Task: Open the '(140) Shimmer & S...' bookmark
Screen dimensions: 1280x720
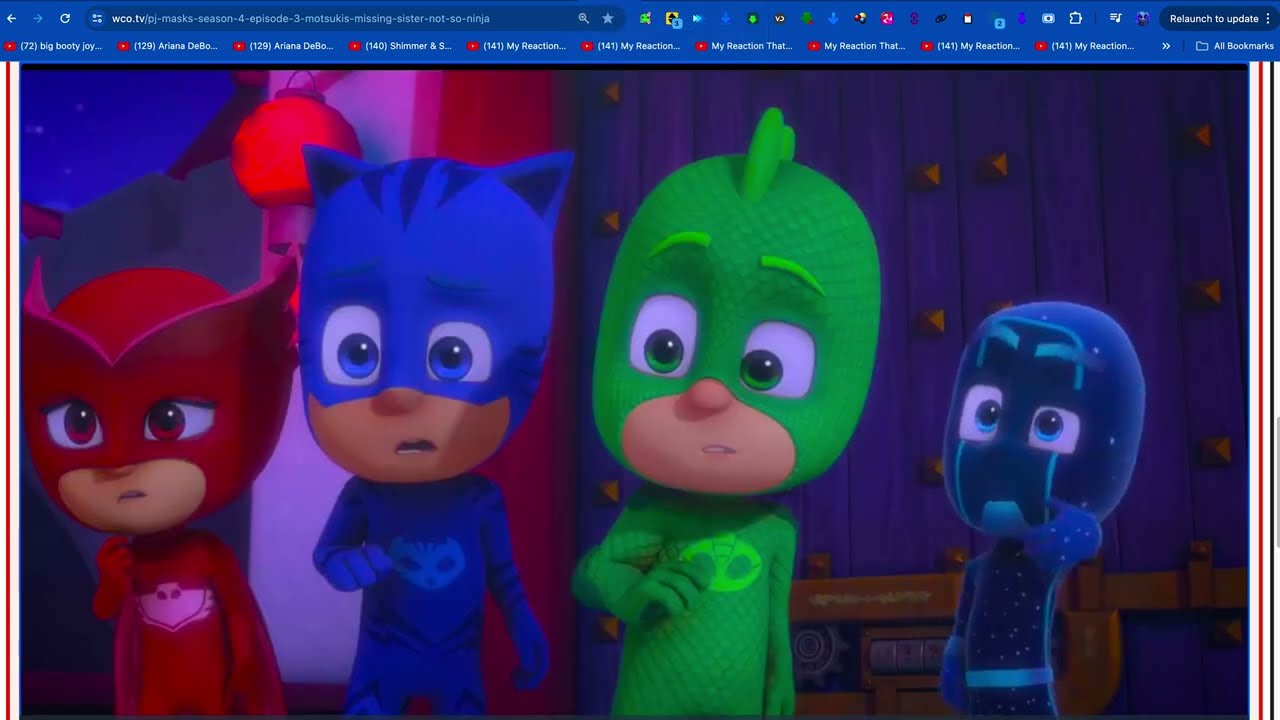Action: (x=400, y=46)
